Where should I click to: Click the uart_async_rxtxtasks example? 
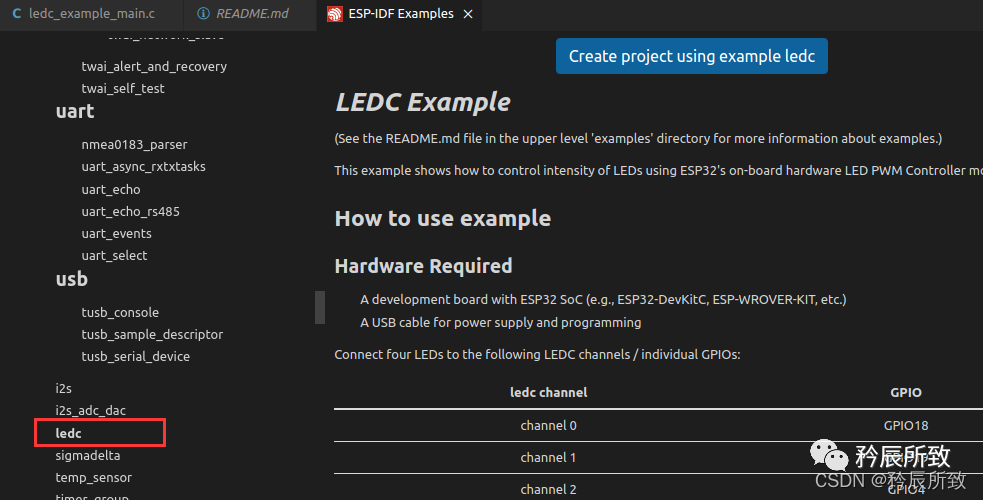pyautogui.click(x=143, y=167)
